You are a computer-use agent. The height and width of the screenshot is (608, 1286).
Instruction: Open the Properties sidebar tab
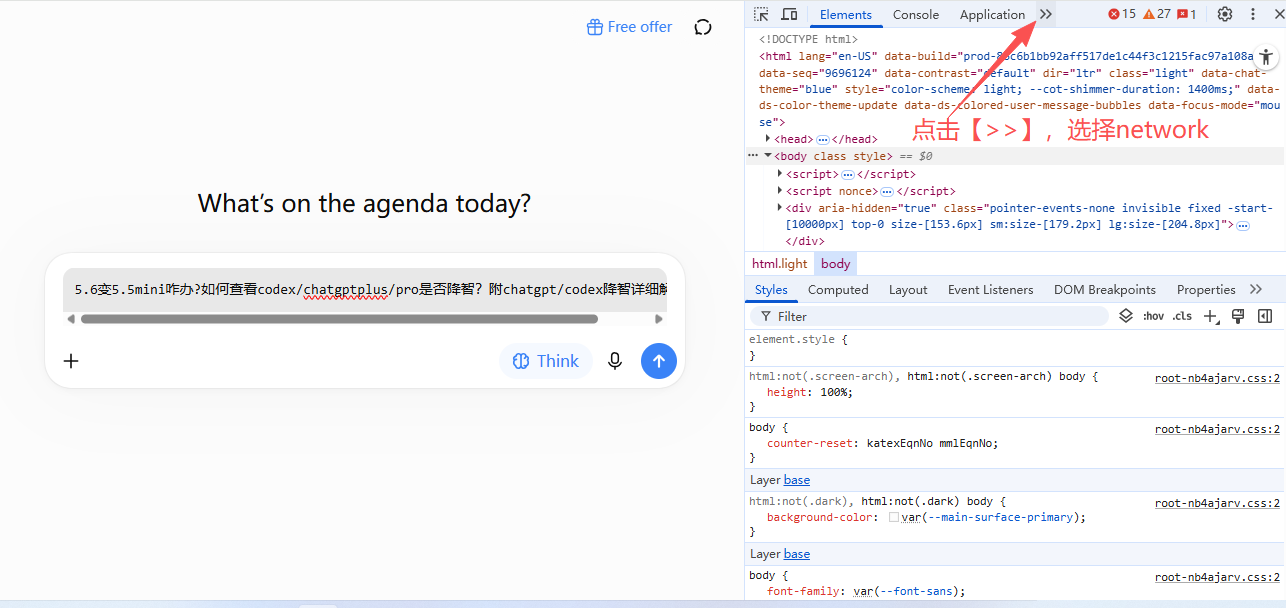point(1206,289)
